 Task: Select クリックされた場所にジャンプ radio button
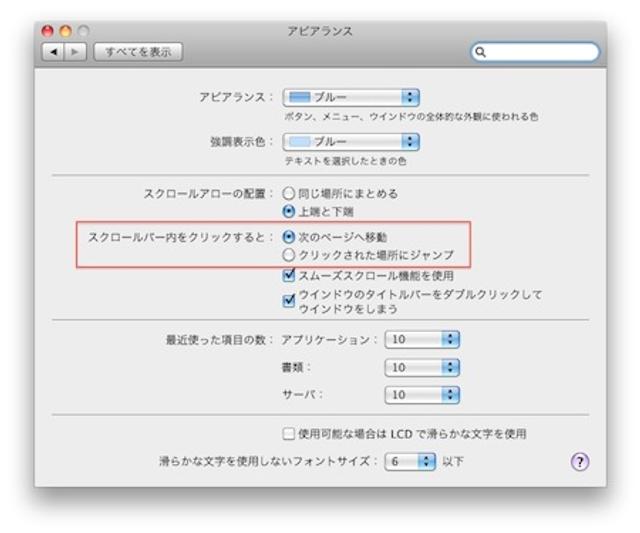(289, 256)
